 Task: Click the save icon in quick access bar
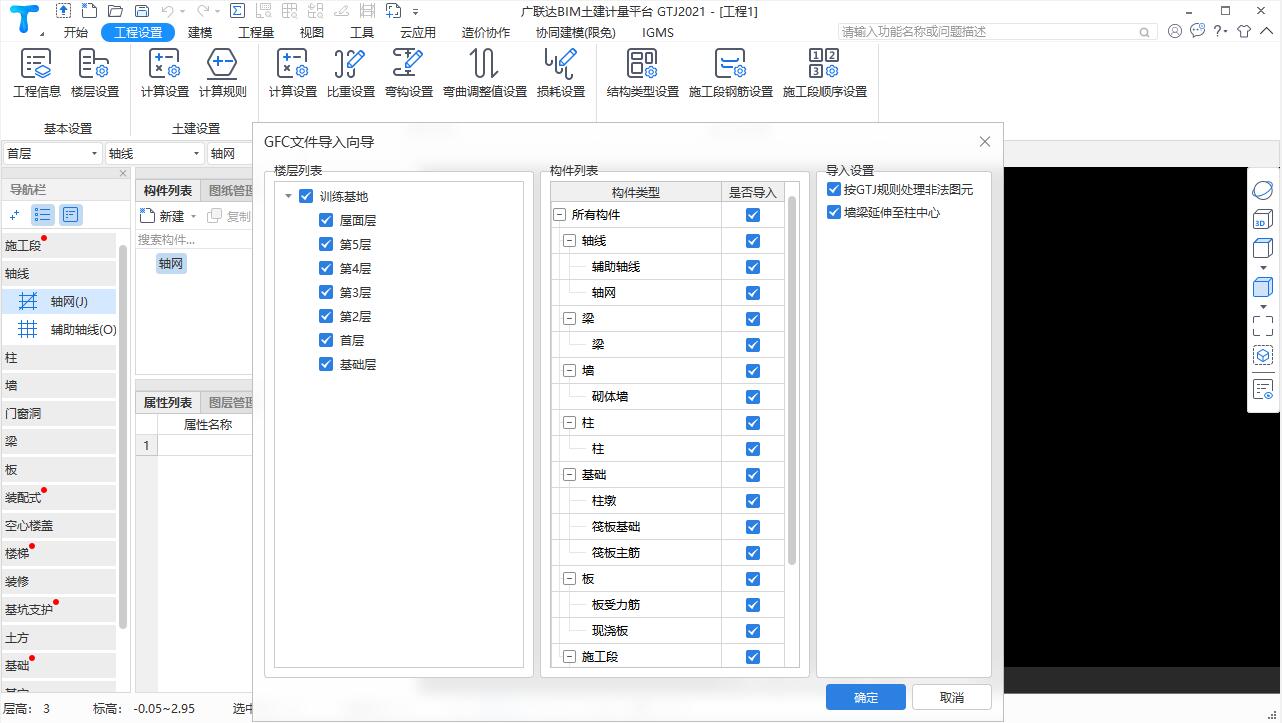(x=141, y=11)
